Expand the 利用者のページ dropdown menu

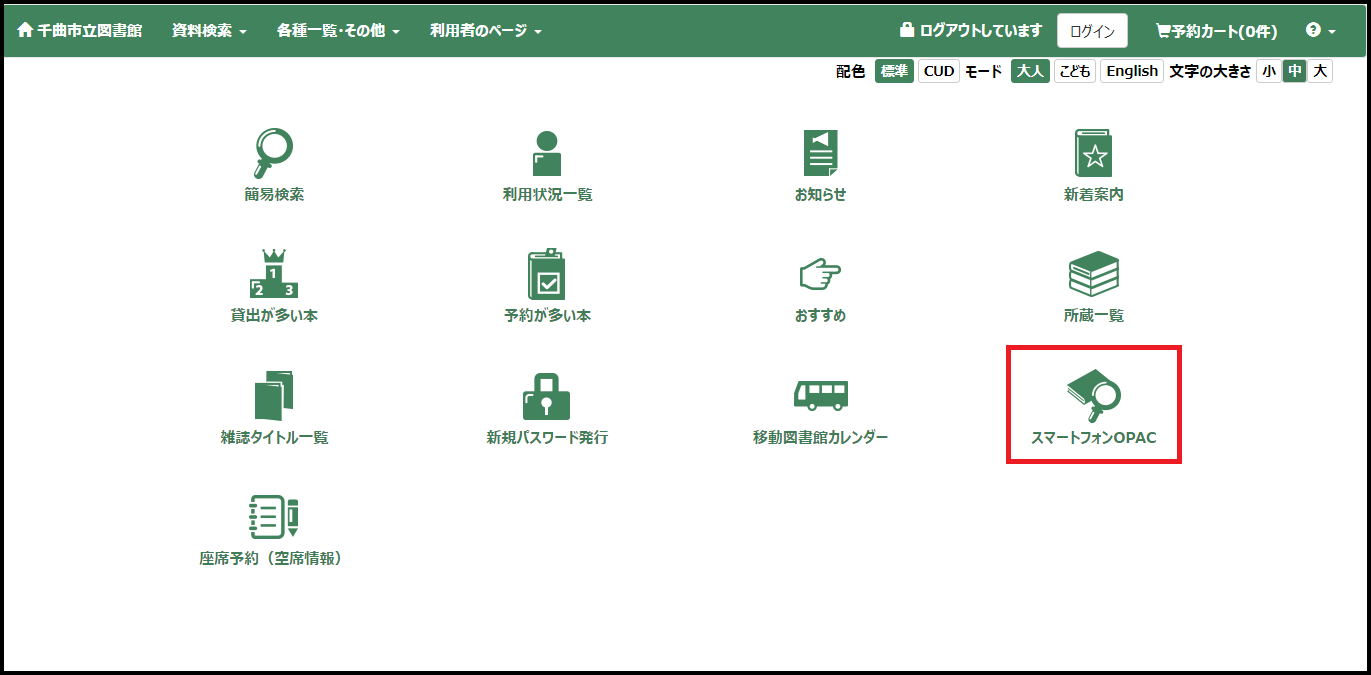coord(486,31)
